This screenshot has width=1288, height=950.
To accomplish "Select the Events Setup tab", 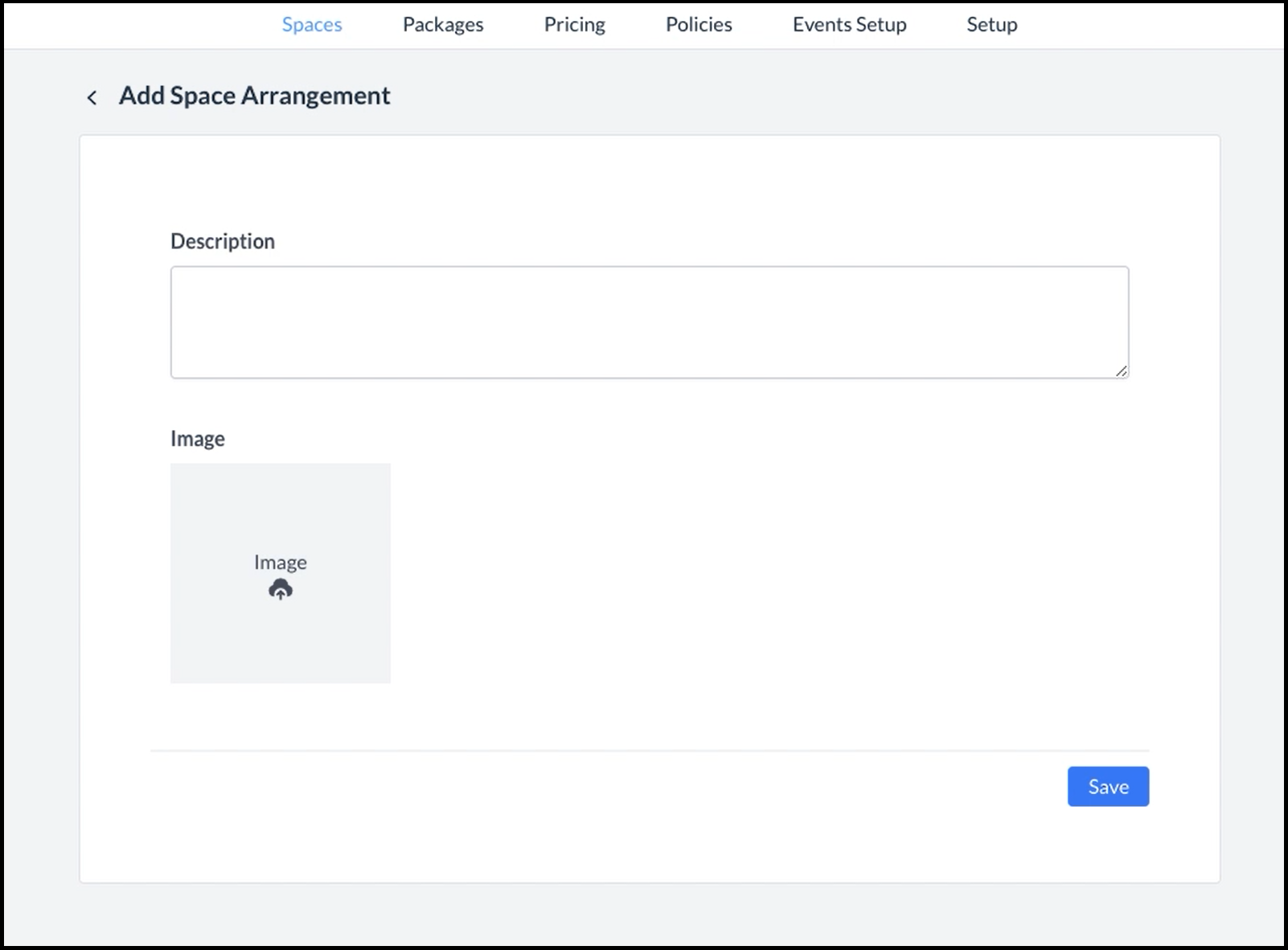I will point(849,25).
